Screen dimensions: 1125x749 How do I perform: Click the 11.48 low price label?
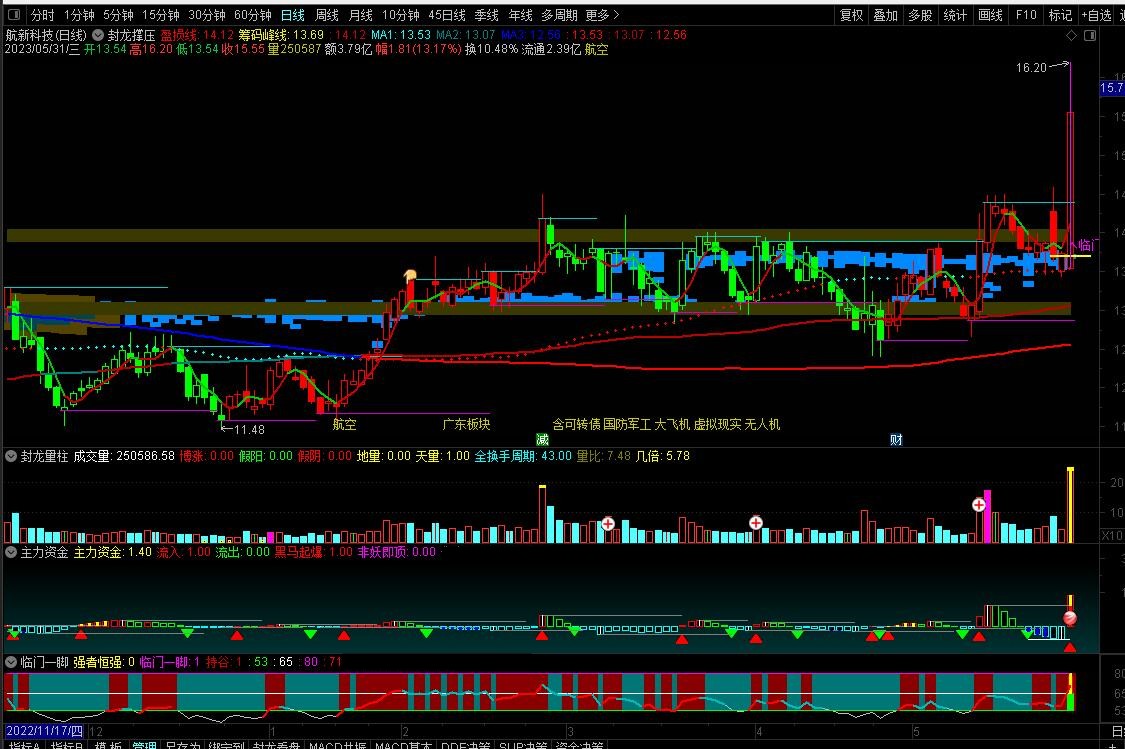tap(248, 429)
